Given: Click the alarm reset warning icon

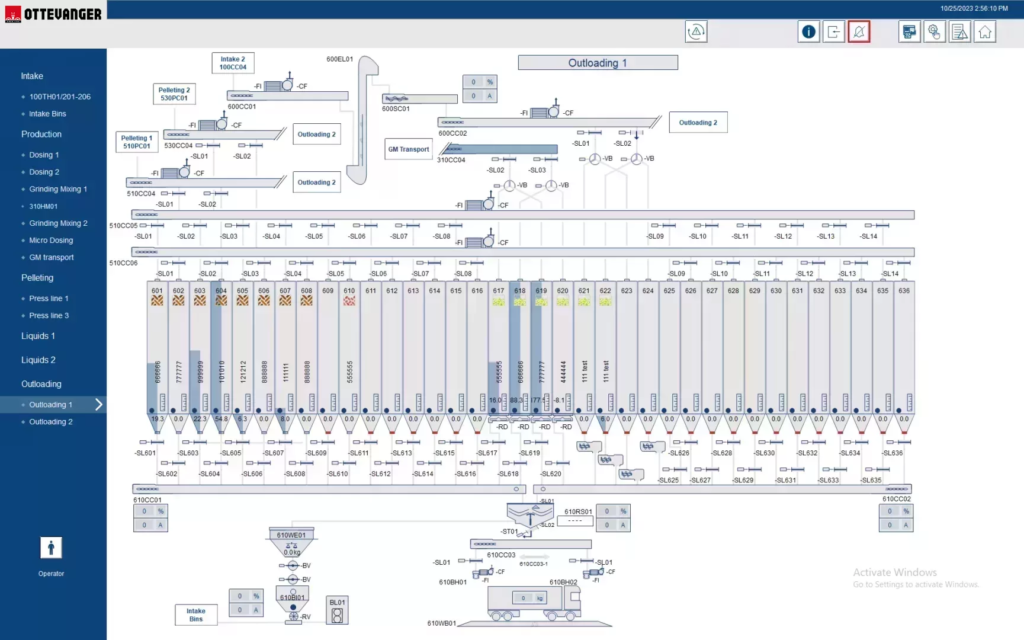Looking at the screenshot, I should [x=697, y=32].
